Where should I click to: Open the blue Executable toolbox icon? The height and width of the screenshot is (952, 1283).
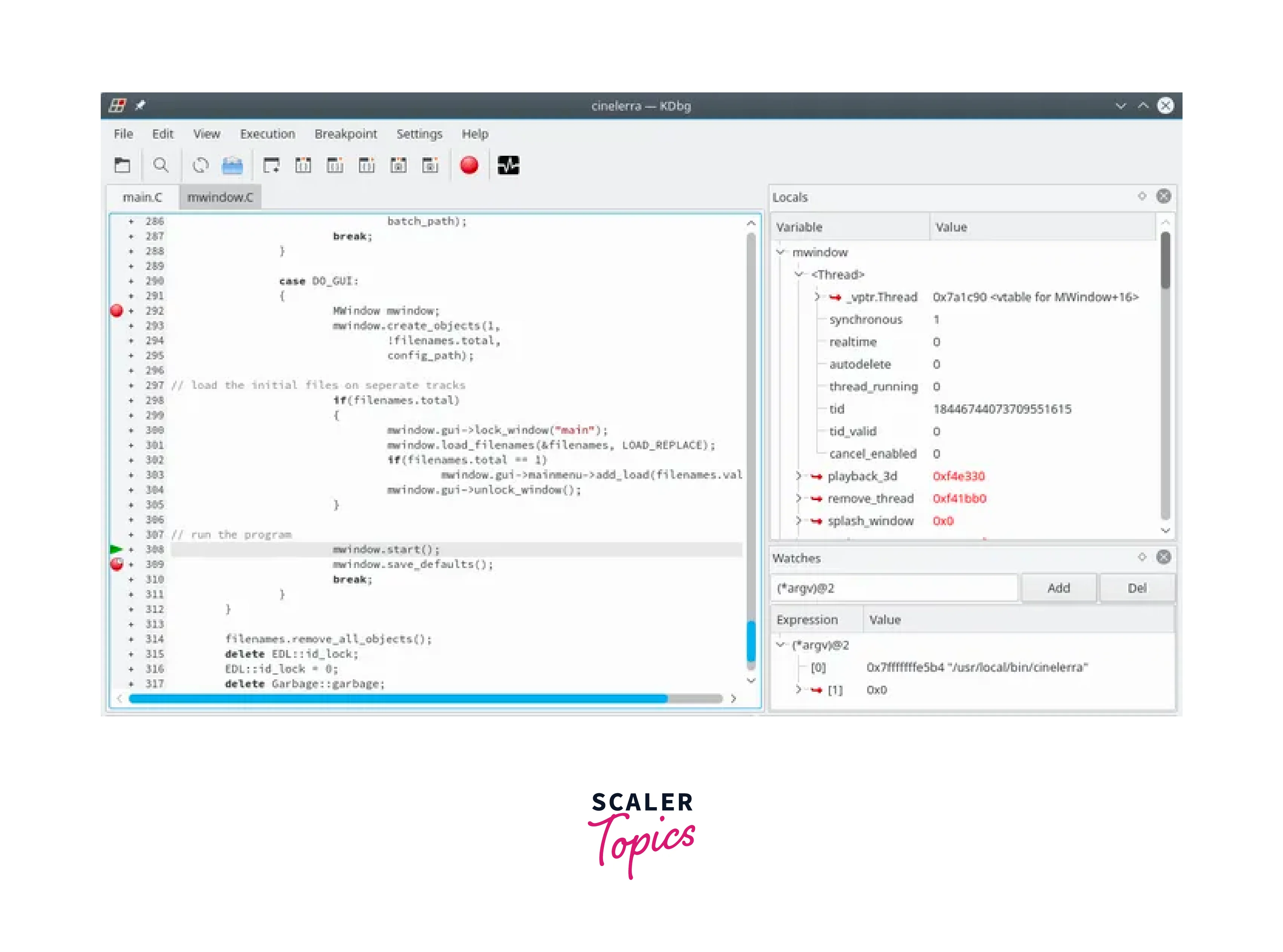point(232,165)
